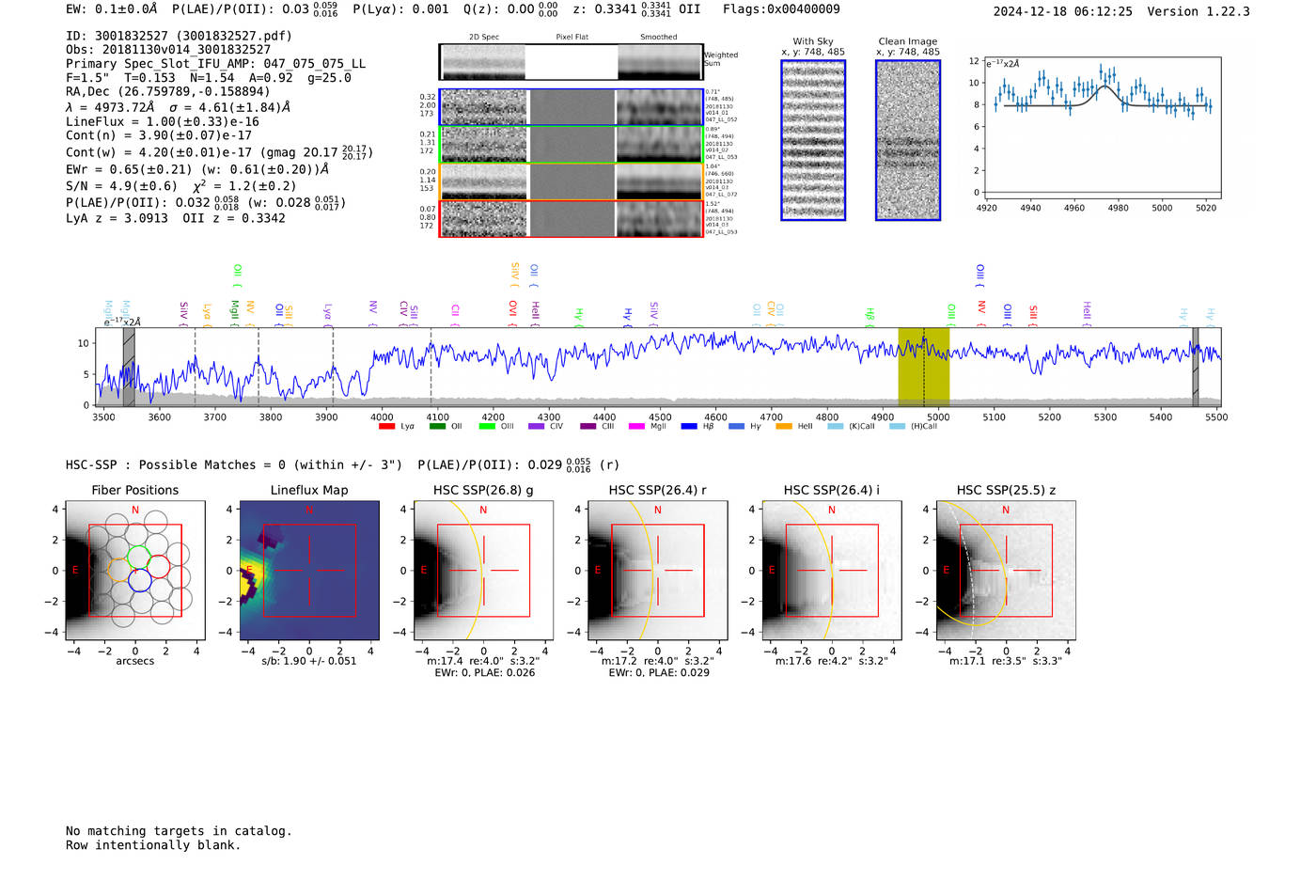This screenshot has width=1316, height=896.
Task: Click the blue-bordered 2D spectrum row
Action: [571, 107]
